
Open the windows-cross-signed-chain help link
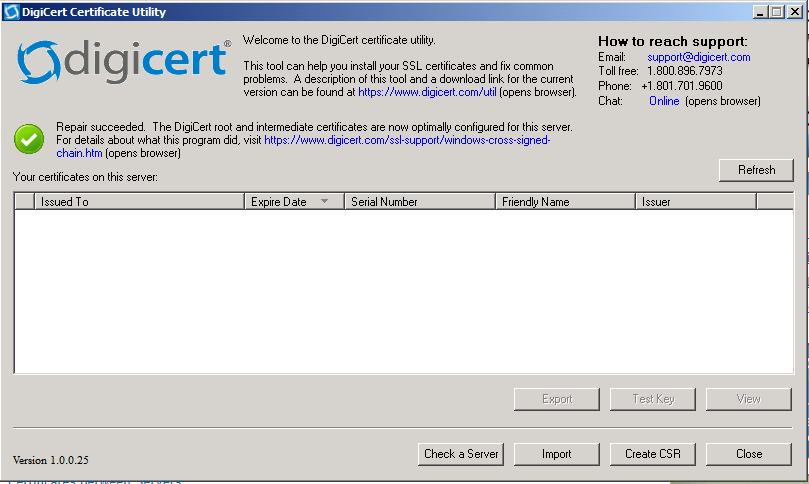pyautogui.click(x=407, y=141)
